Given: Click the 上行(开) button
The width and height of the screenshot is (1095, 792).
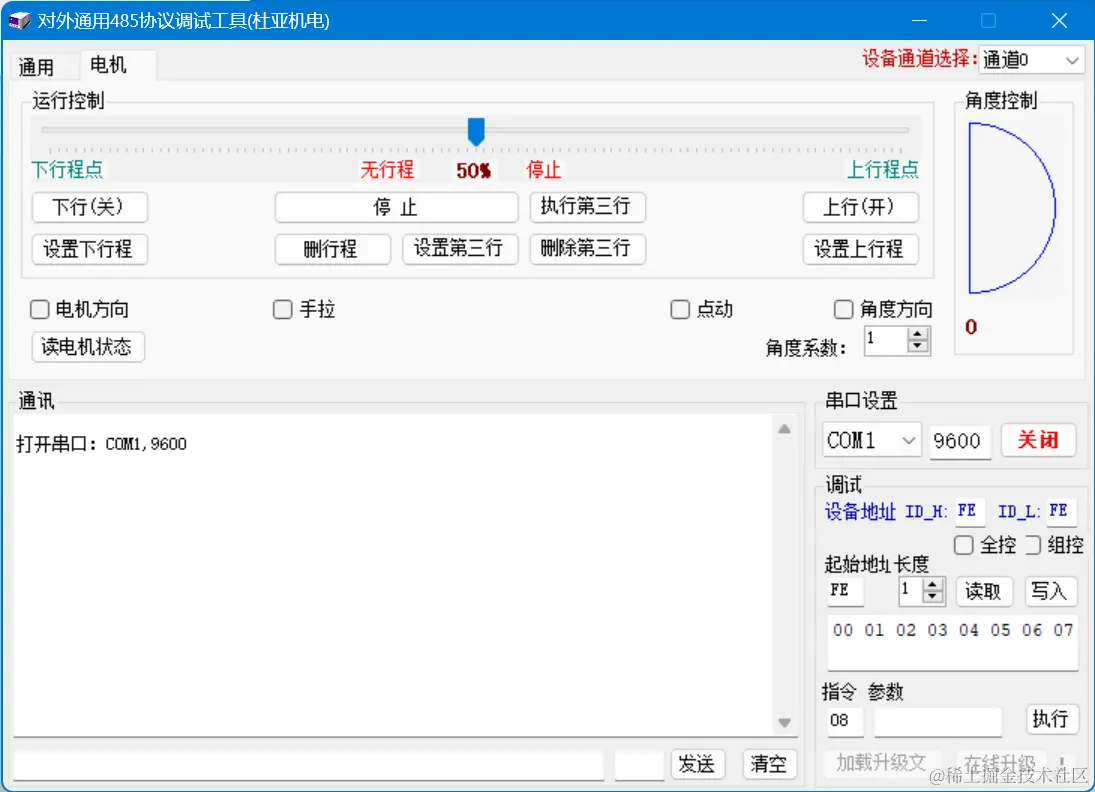Looking at the screenshot, I should click(860, 207).
